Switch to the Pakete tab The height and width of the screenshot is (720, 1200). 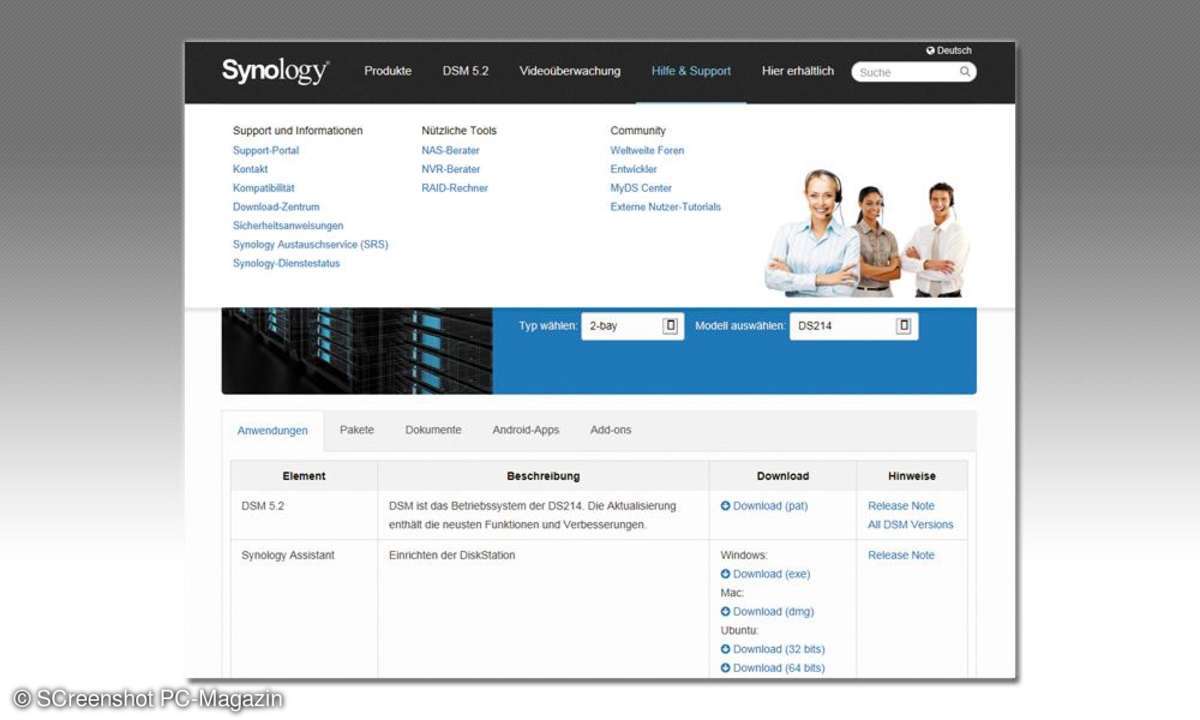(357, 430)
